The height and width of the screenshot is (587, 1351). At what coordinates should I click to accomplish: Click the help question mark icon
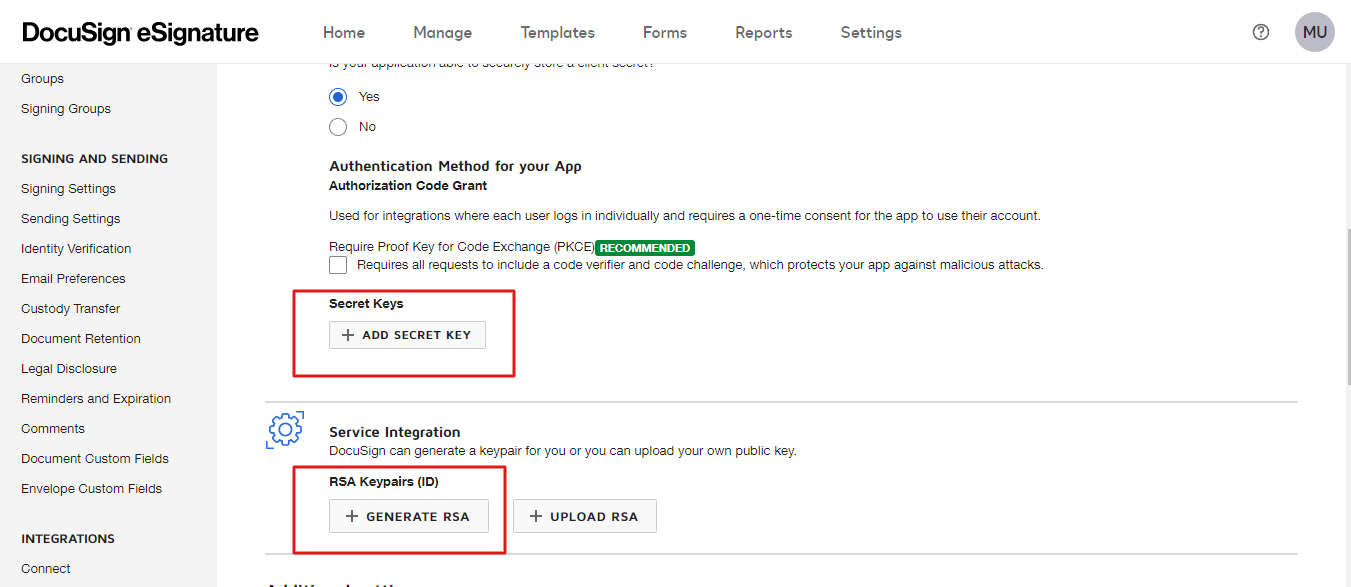pos(1260,32)
